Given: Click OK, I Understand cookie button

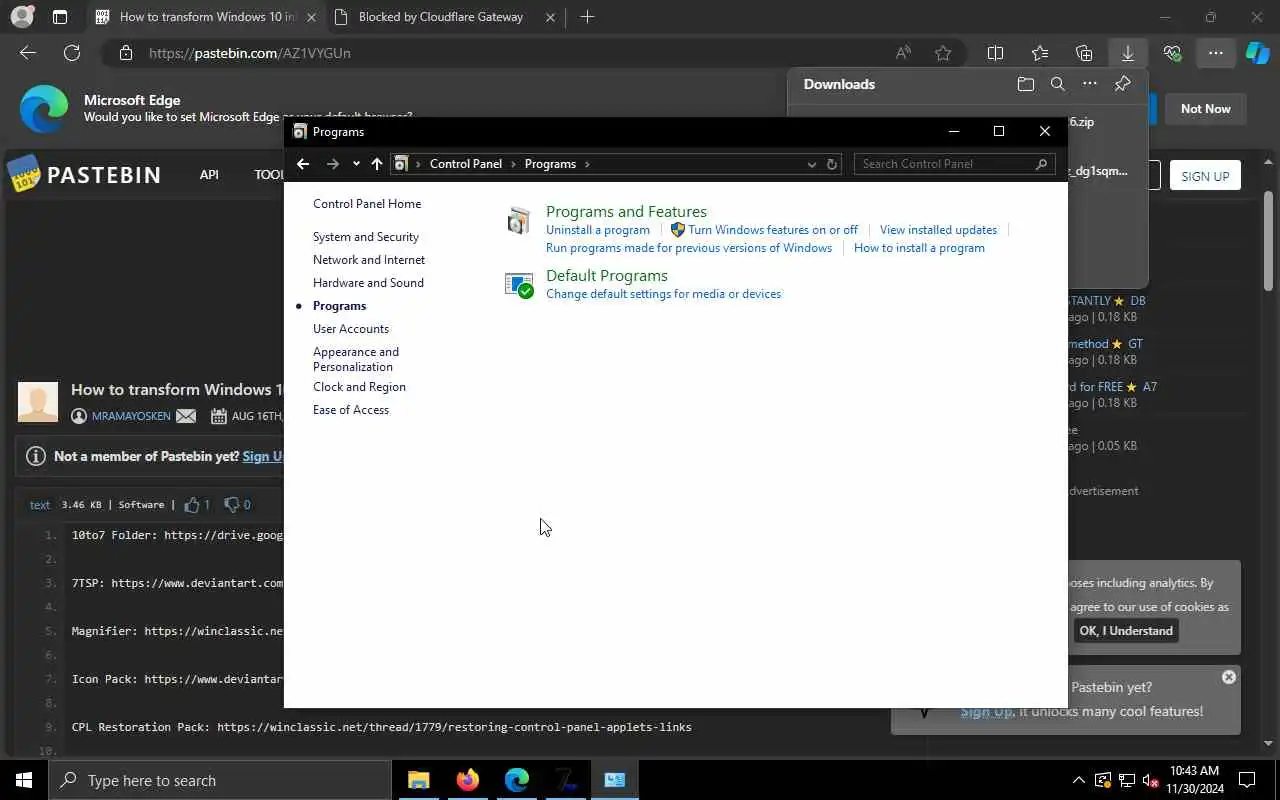Looking at the screenshot, I should pos(1126,631).
